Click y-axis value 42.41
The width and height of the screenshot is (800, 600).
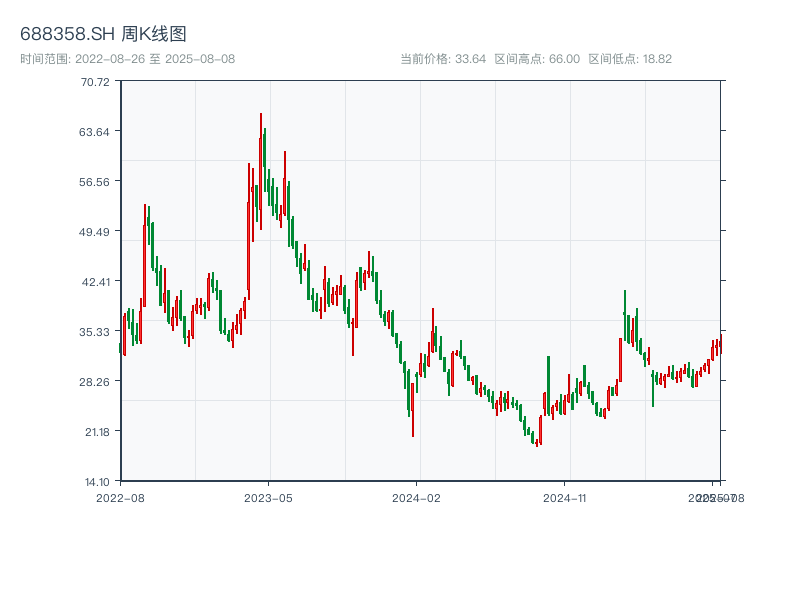pyautogui.click(x=95, y=282)
